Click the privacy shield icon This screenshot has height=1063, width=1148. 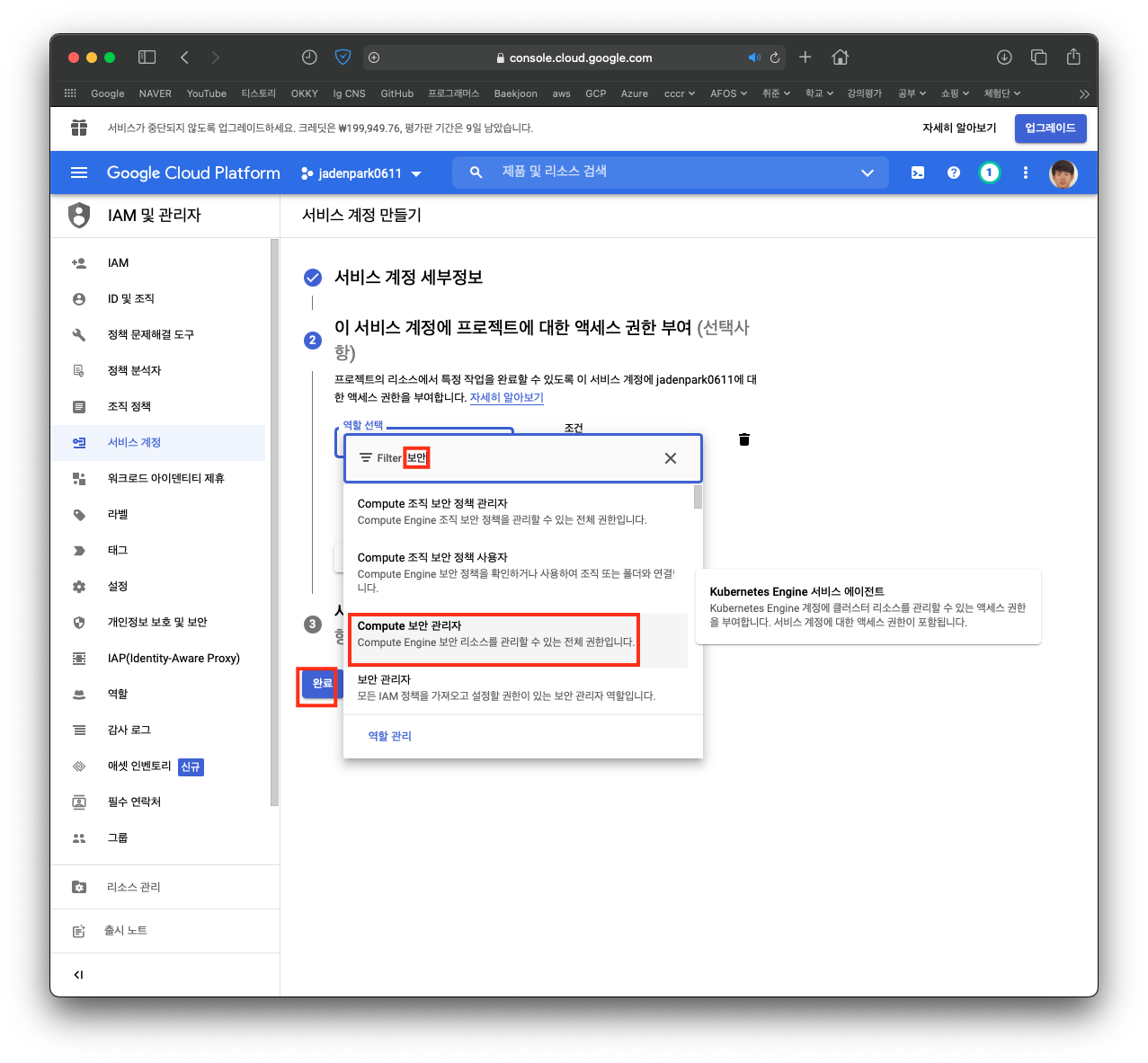point(343,58)
